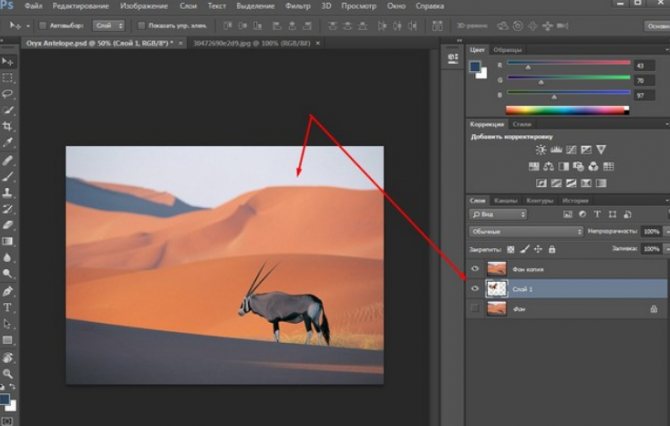The width and height of the screenshot is (670, 426).
Task: Swap foreground and background colors
Action: click(12, 387)
